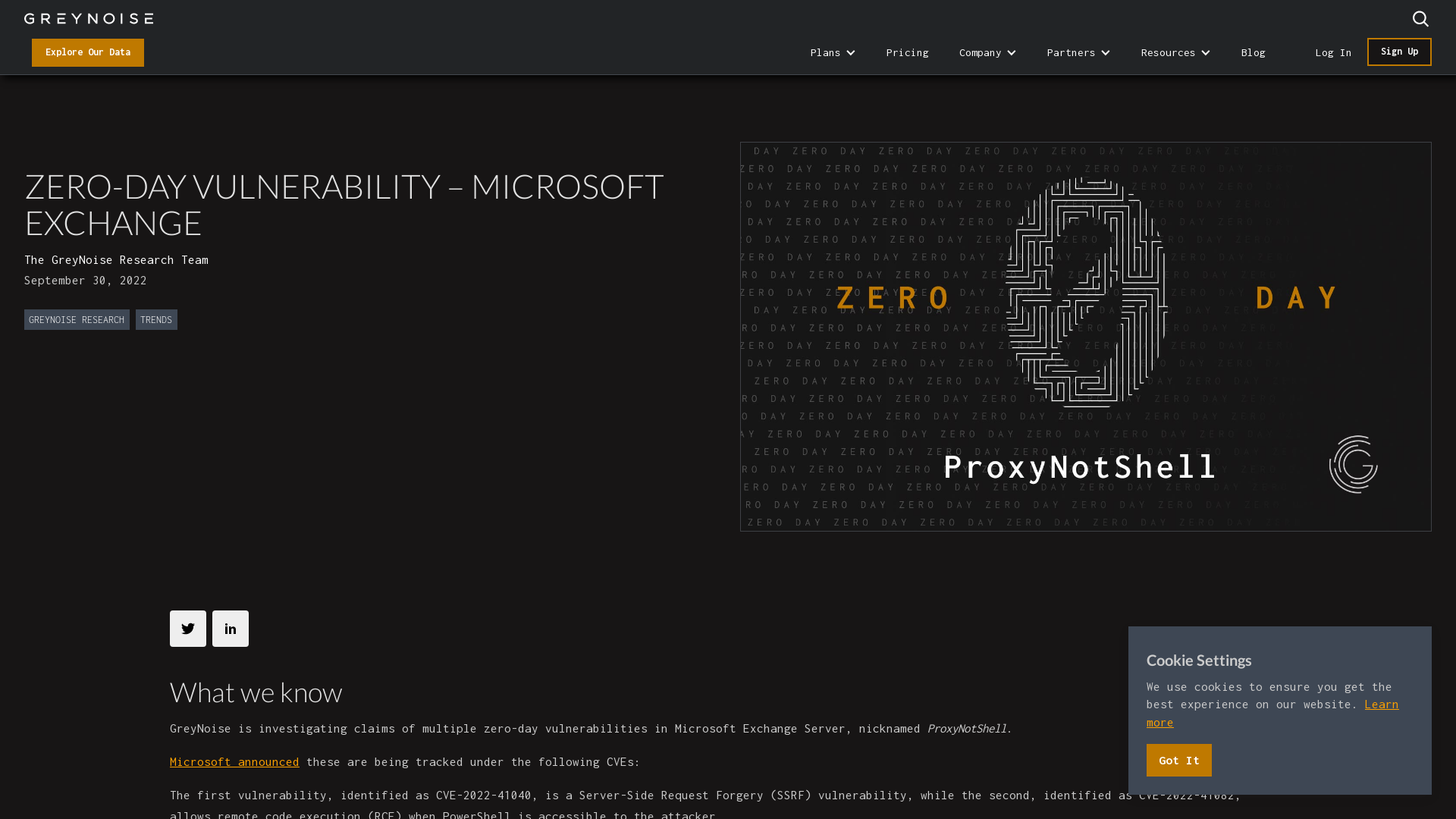The height and width of the screenshot is (819, 1456).
Task: Click the GreyNoise spiral mark on the banner image
Action: 1354,464
